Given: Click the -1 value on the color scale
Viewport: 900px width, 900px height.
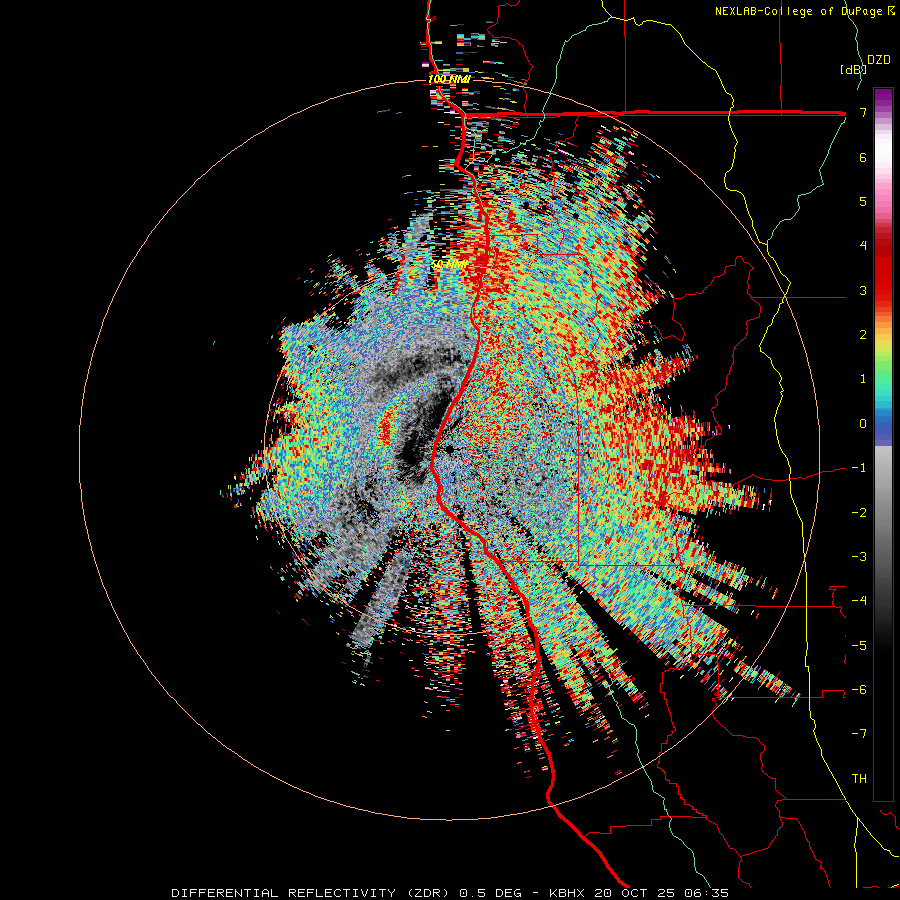Looking at the screenshot, I should [859, 468].
